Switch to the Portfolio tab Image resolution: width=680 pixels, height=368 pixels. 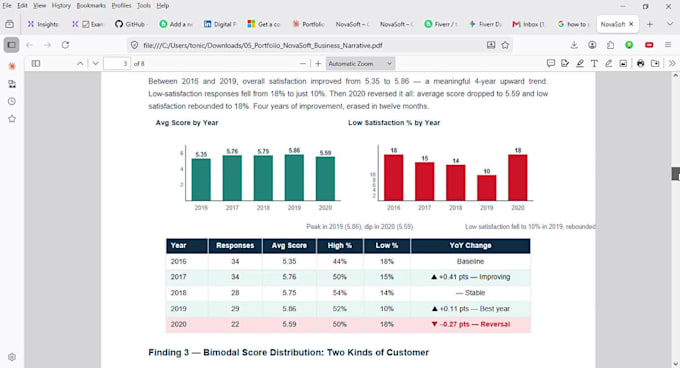pos(308,24)
